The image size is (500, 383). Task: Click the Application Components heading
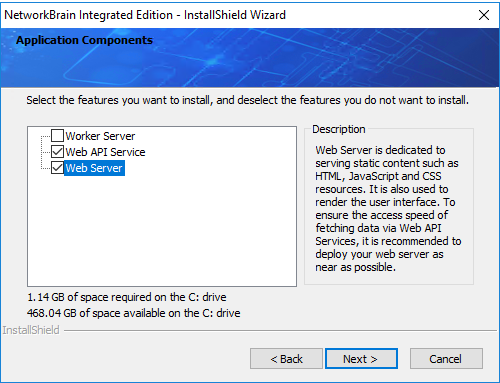click(x=84, y=40)
